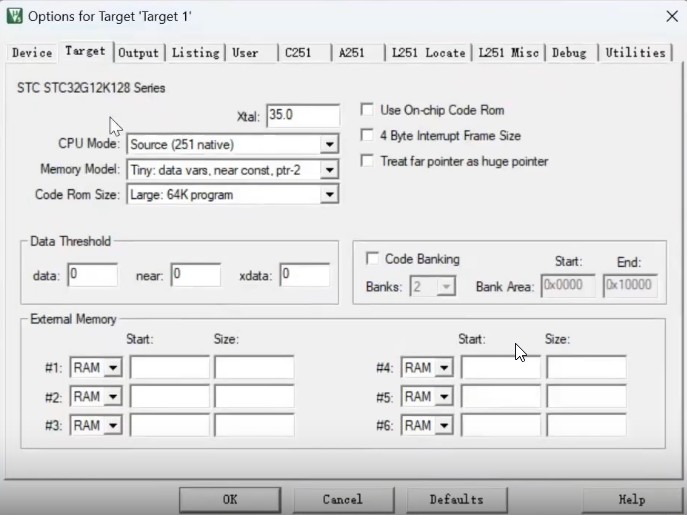Screen dimensions: 687x515
Task: Click the xdata threshold input field
Action: [304, 275]
